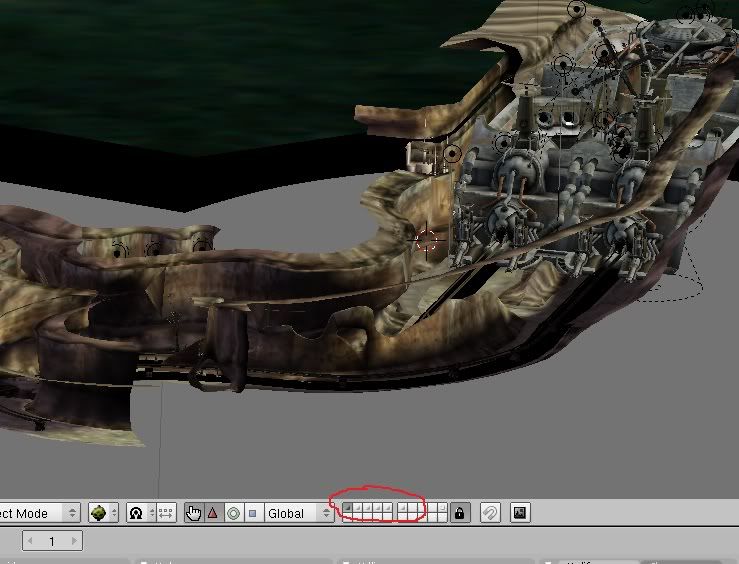Toggle layer 2 button in layer grid
The image size is (739, 564).
[358, 507]
